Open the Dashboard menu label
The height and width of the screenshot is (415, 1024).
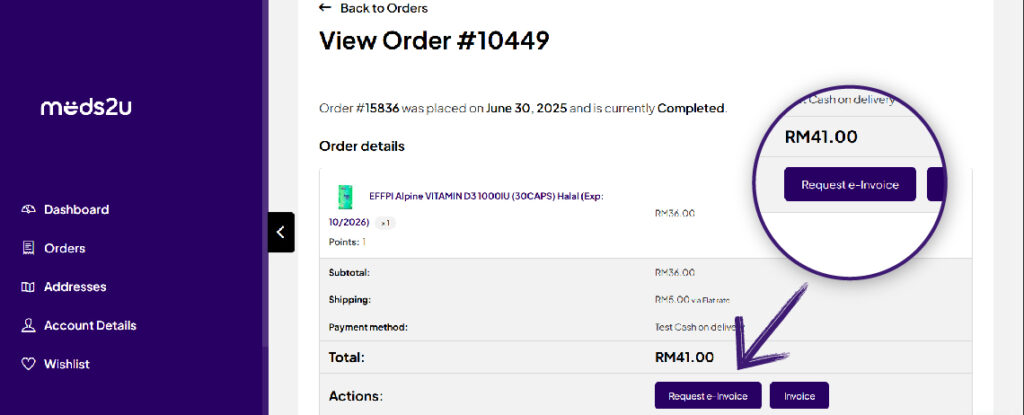click(76, 210)
